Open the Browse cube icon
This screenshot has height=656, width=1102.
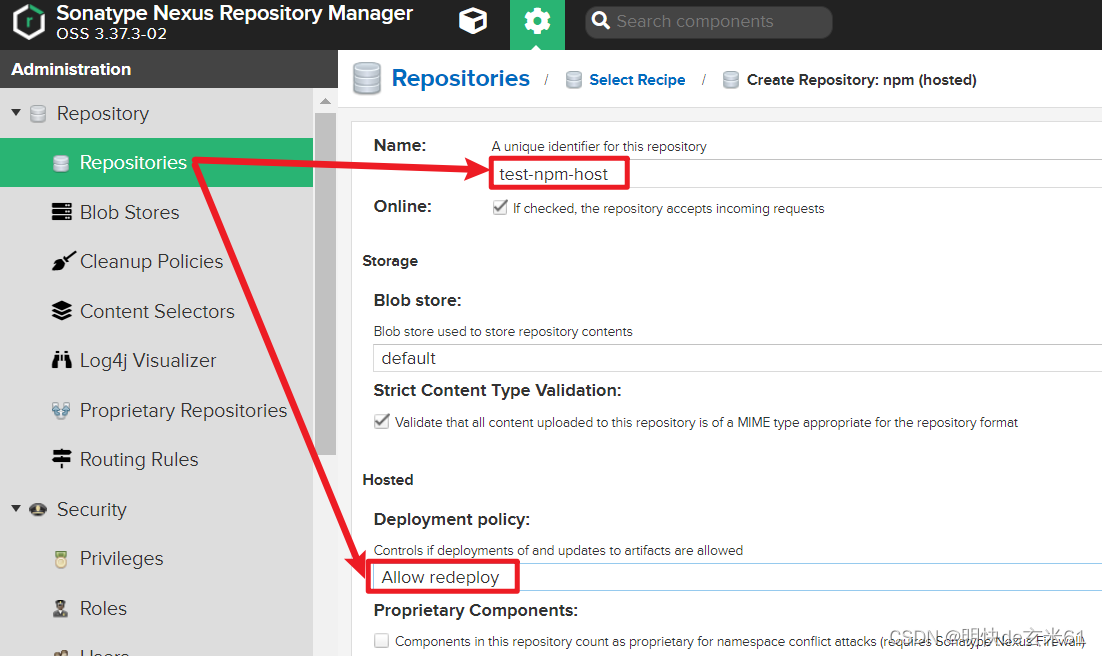point(473,21)
